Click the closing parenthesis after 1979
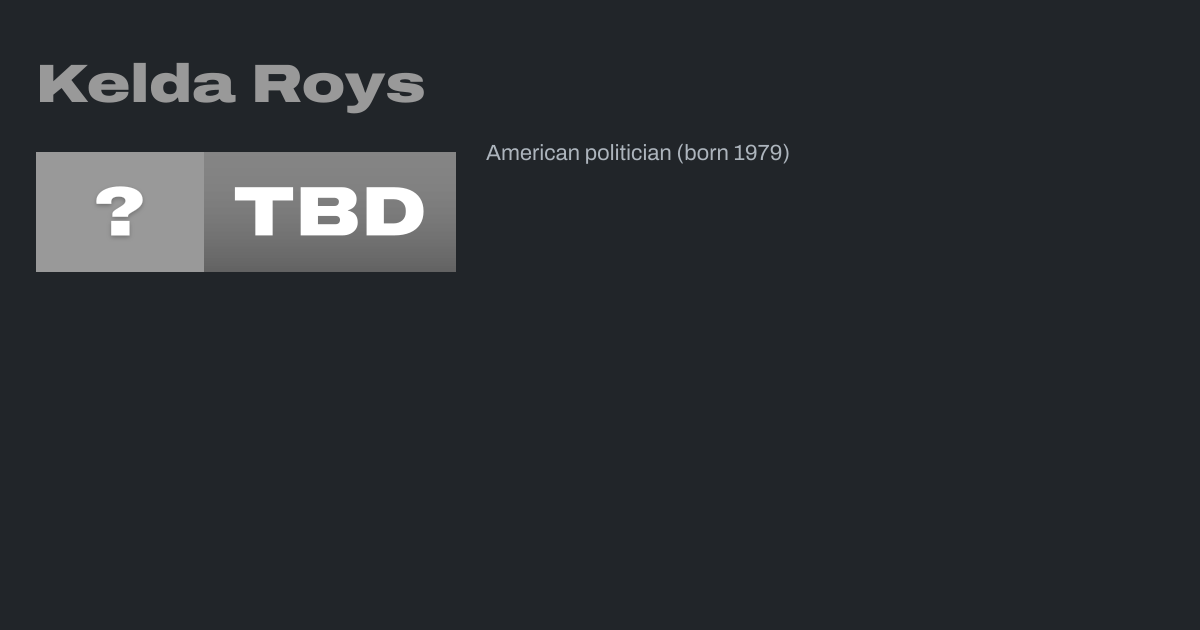The height and width of the screenshot is (630, 1200). click(x=786, y=154)
